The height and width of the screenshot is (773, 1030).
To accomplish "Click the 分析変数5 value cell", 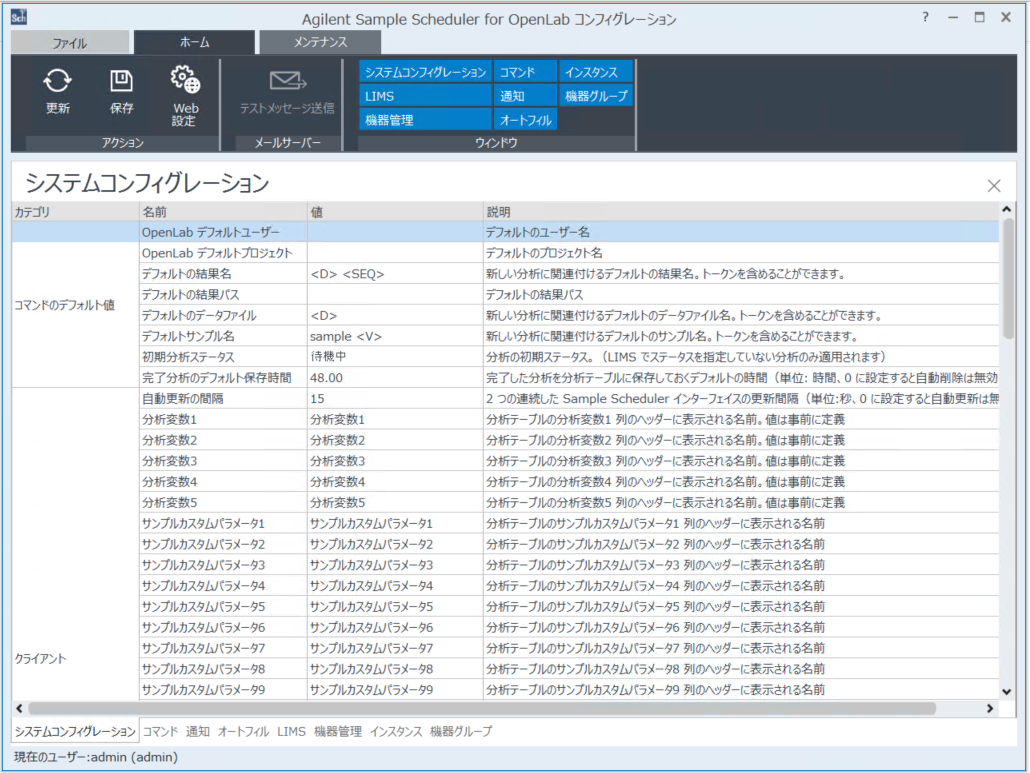I will 395,502.
